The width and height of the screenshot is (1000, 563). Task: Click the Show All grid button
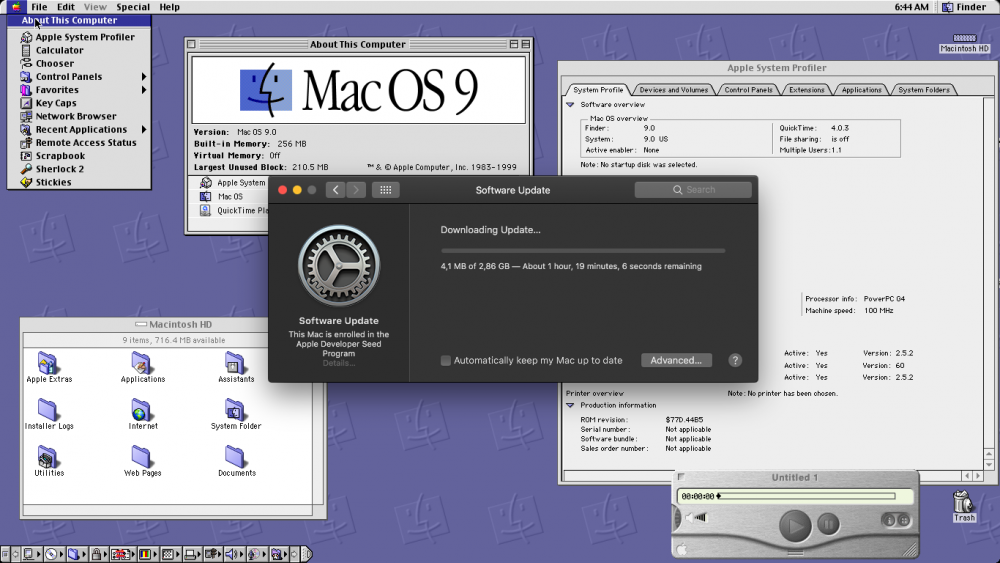[385, 190]
